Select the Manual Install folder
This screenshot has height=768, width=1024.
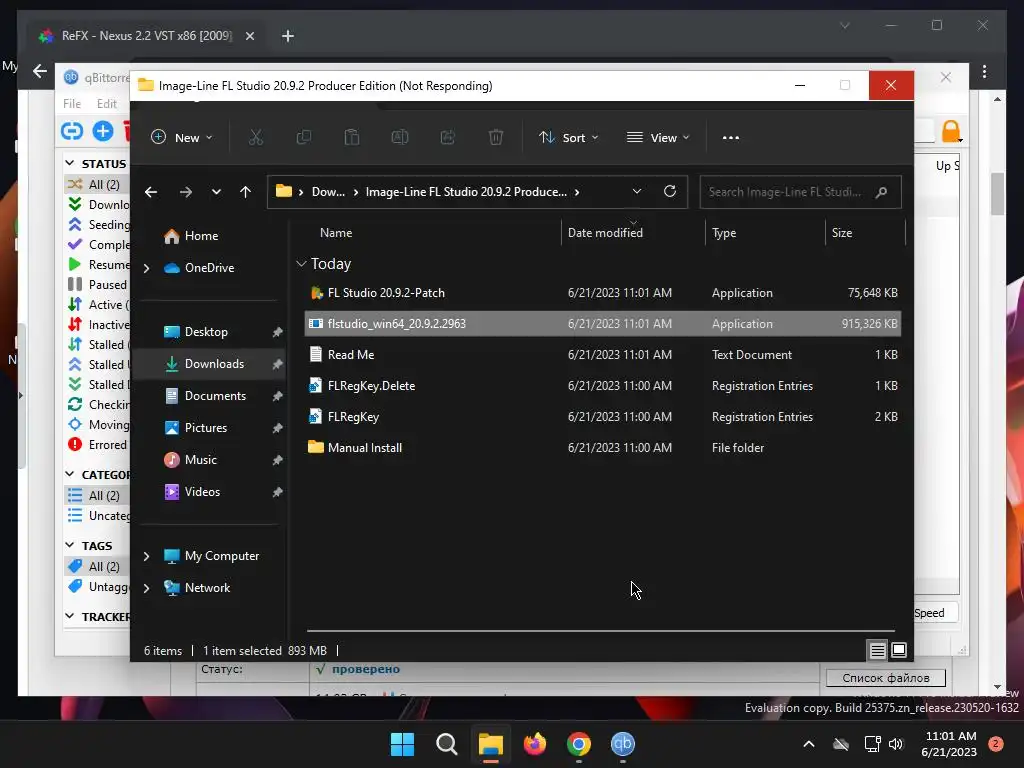tap(603, 447)
